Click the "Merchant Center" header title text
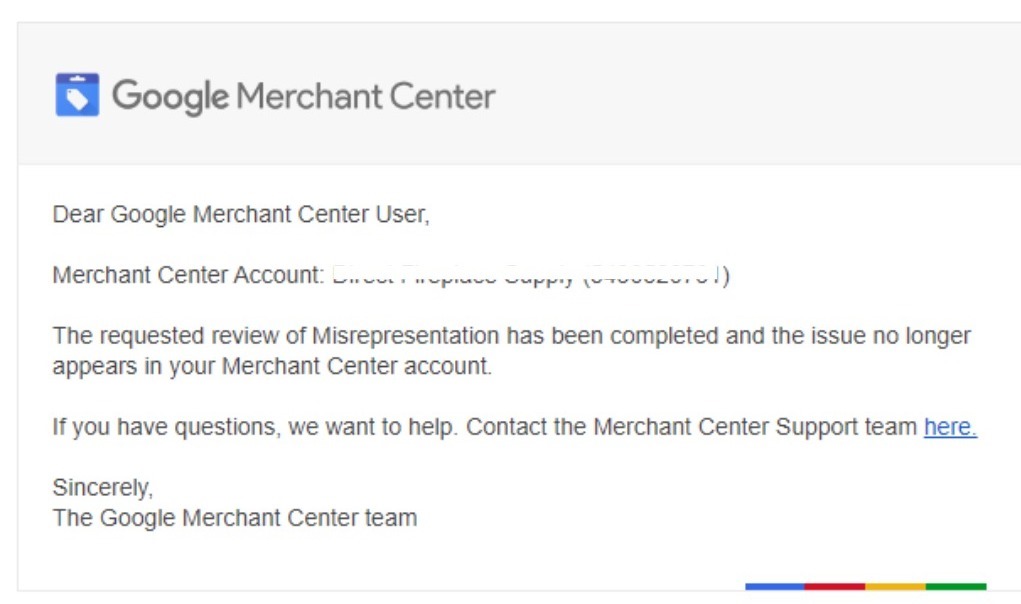Image resolution: width=1021 pixels, height=604 pixels. click(366, 96)
